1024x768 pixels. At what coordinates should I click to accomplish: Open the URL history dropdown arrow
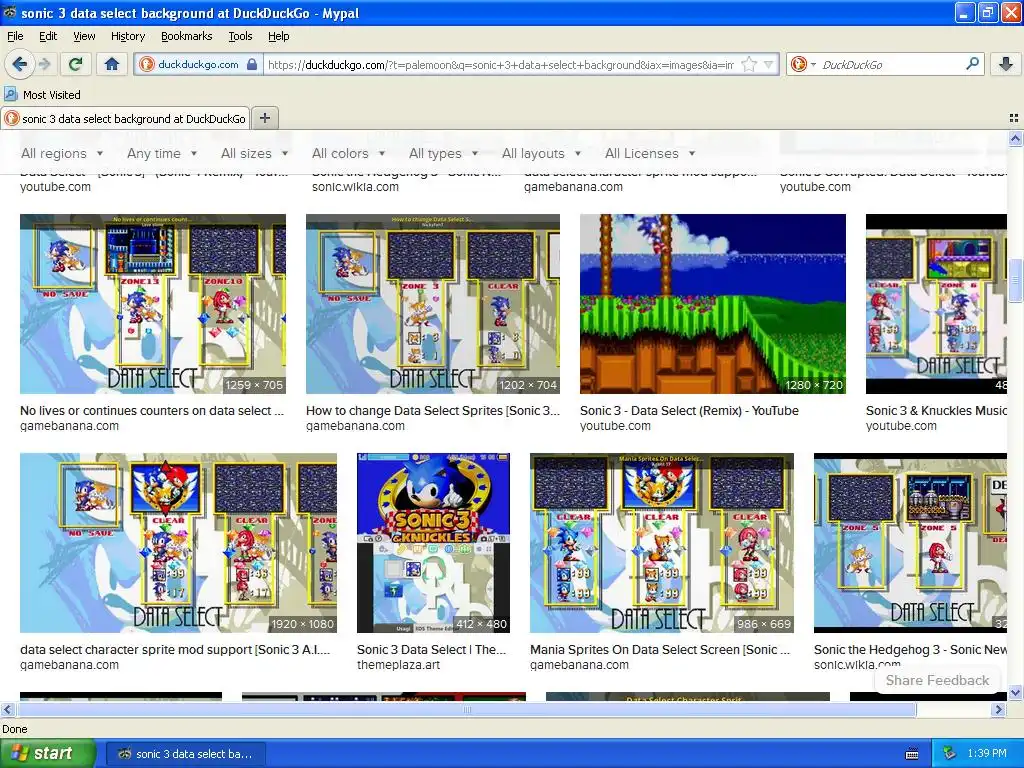(768, 64)
